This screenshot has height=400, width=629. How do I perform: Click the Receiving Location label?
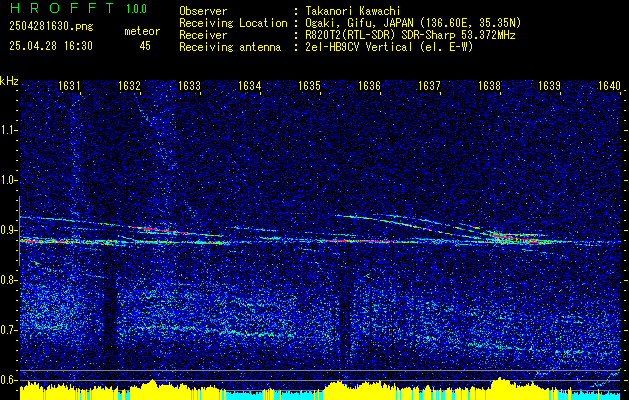[233, 23]
